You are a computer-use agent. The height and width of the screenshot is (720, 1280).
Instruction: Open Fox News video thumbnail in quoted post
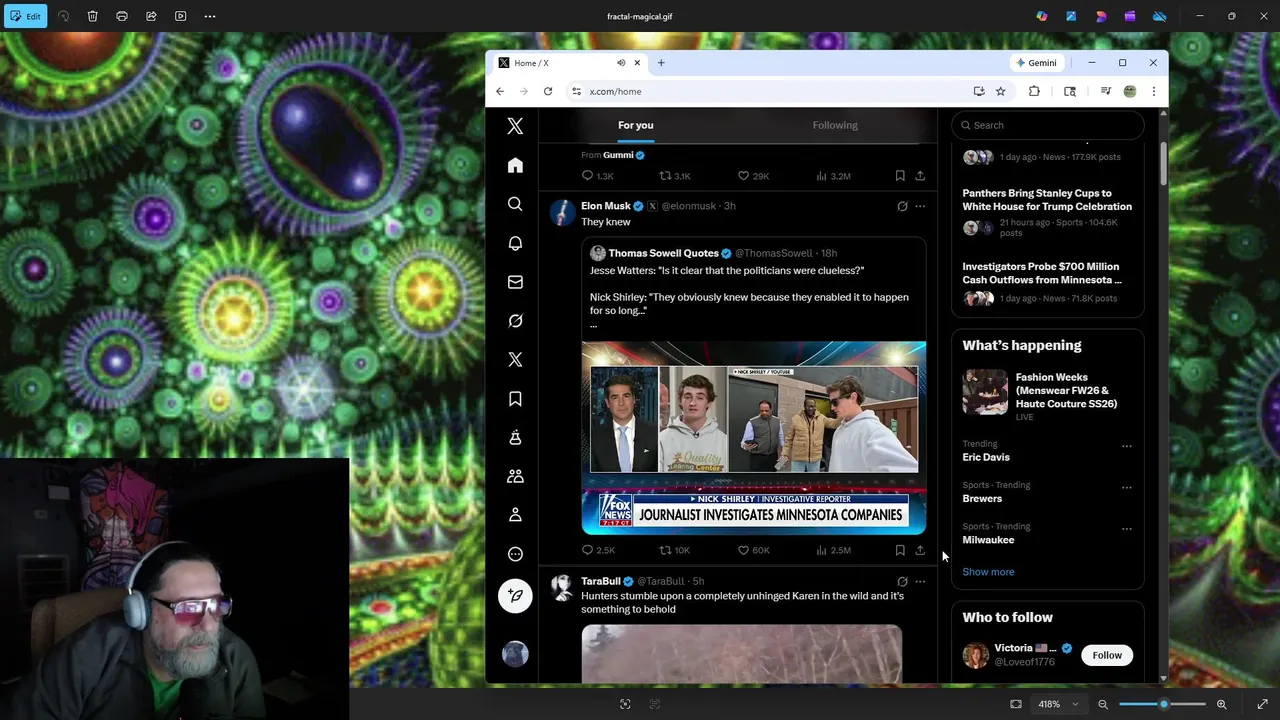754,438
